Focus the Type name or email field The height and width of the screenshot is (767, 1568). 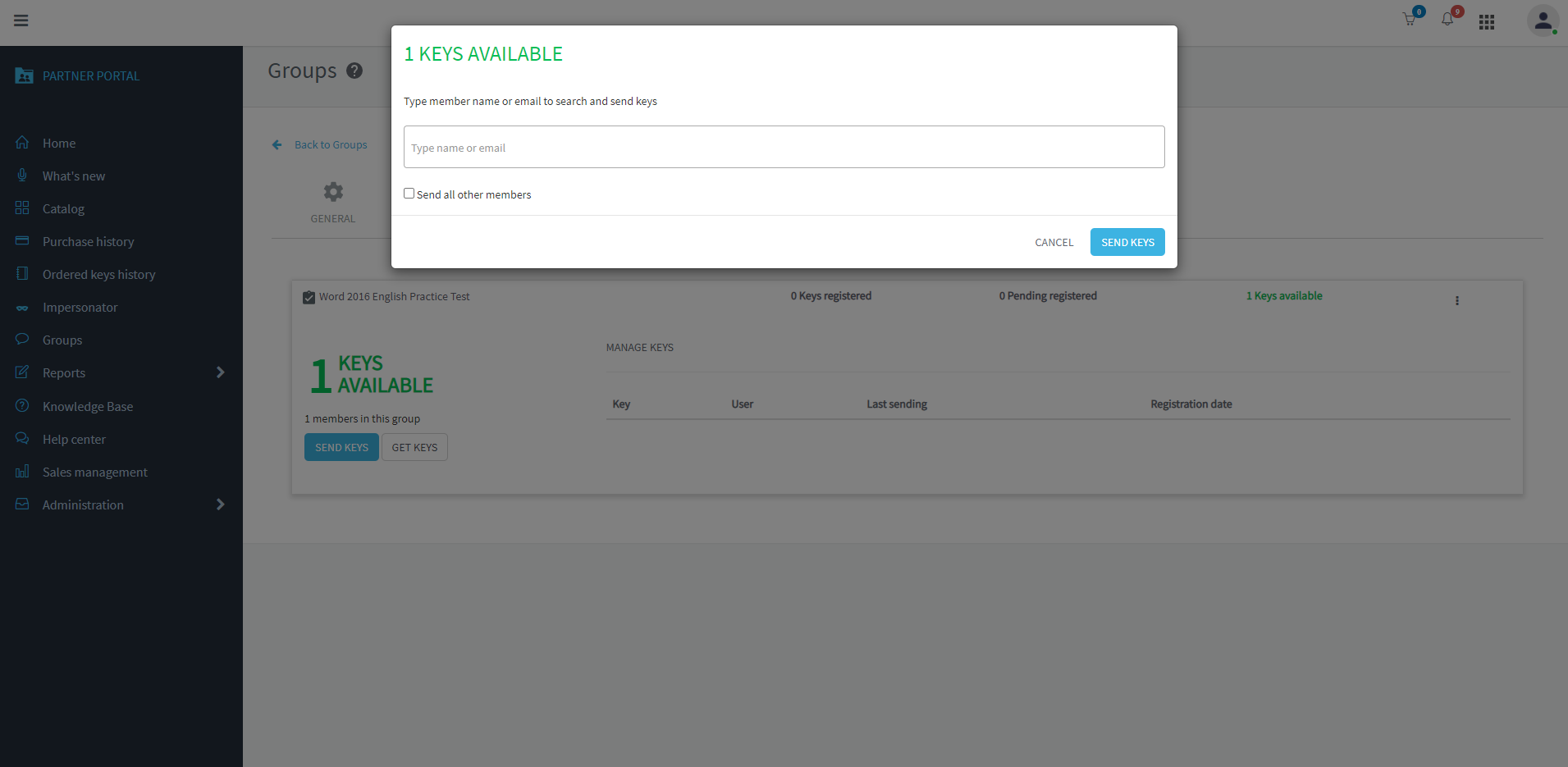pos(784,147)
